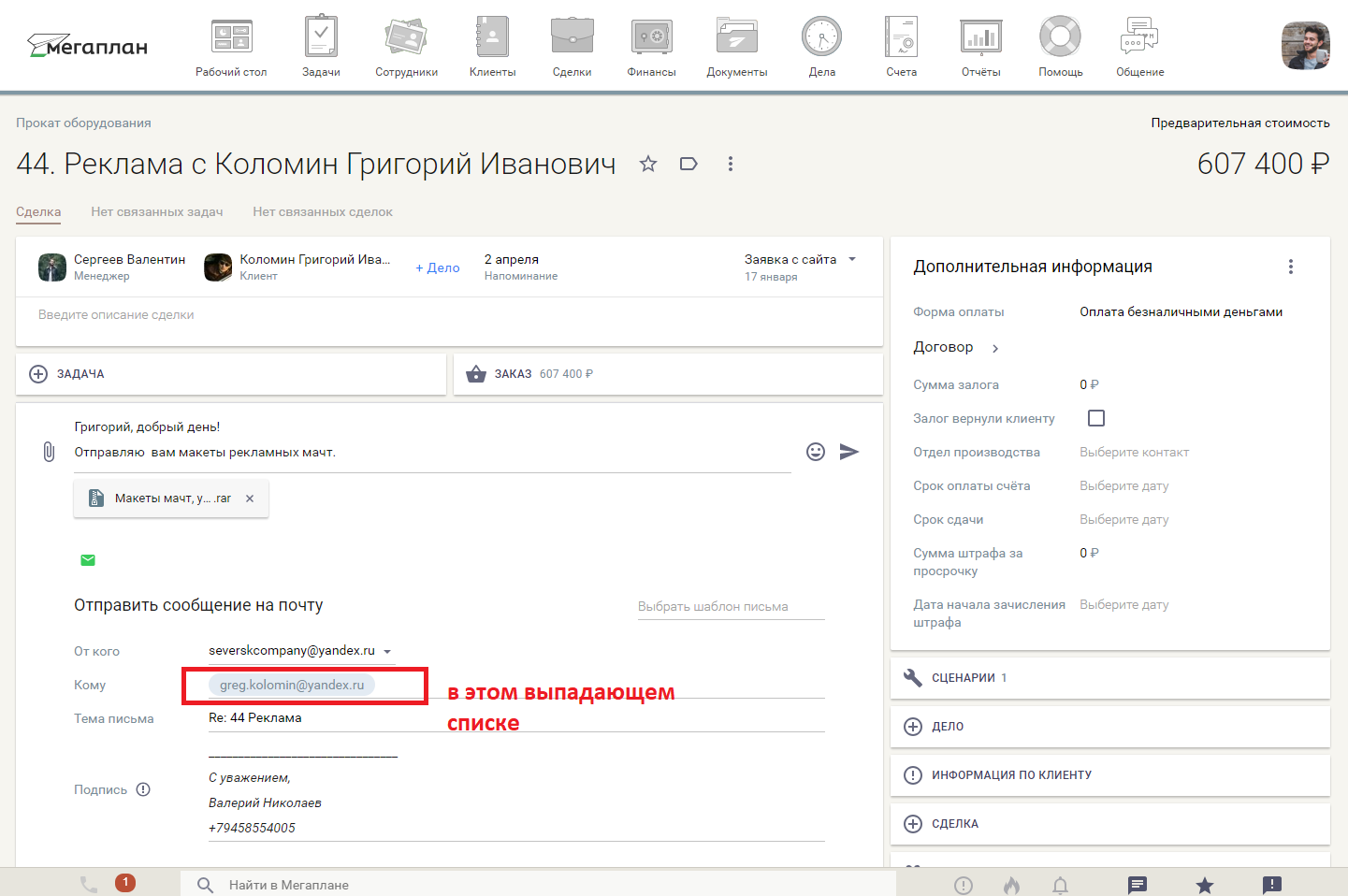The width and height of the screenshot is (1348, 896).
Task: Open Дополнительная информация three-dot menu
Action: (x=1291, y=267)
